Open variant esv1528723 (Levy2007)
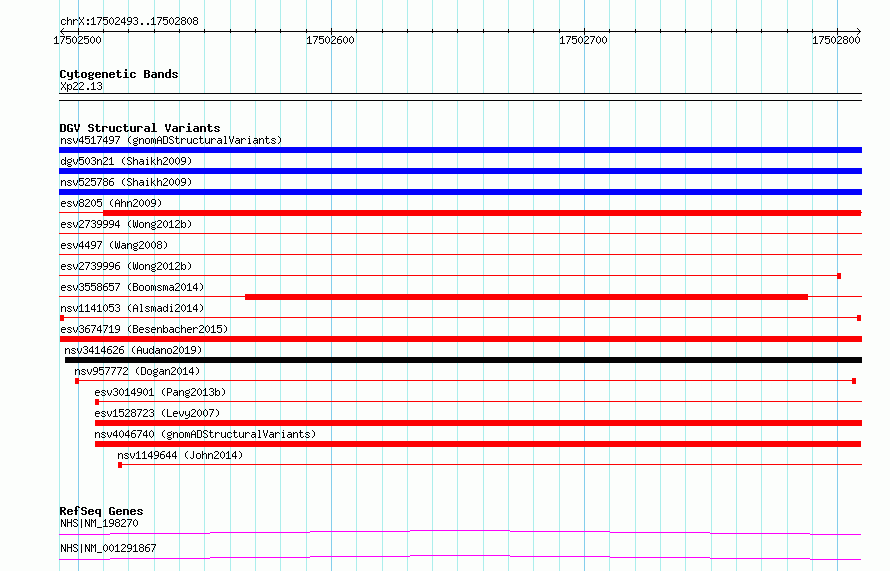Screen dimensions: 890x571 157,413
